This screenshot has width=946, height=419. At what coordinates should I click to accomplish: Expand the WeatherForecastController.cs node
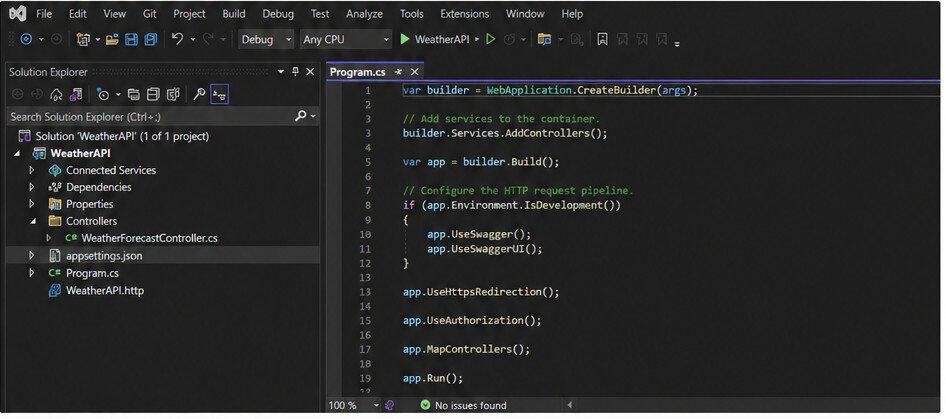coord(49,238)
